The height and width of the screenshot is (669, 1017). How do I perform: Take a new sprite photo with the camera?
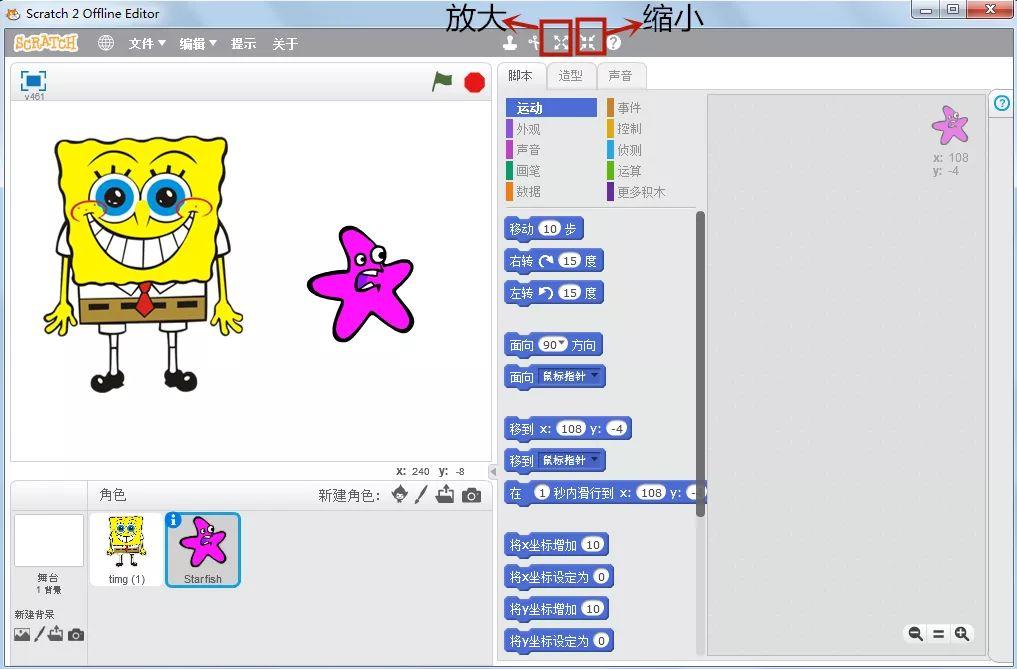click(x=472, y=496)
